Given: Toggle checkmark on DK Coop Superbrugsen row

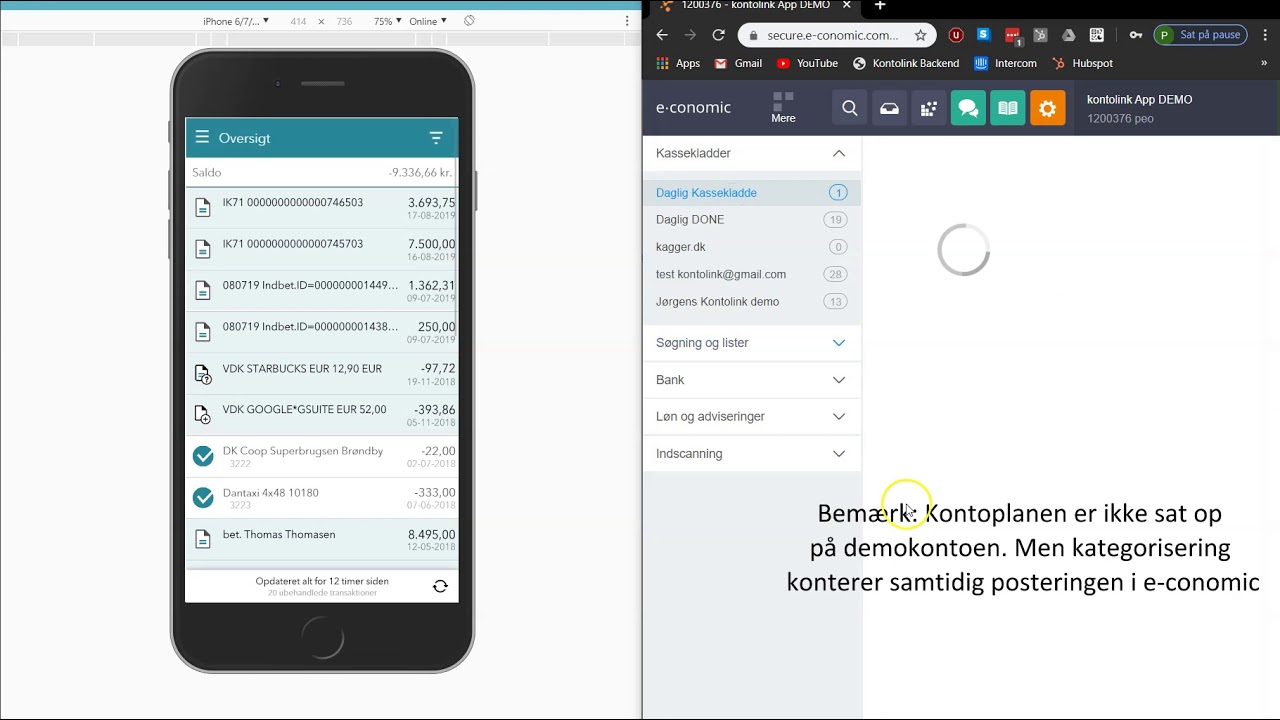Looking at the screenshot, I should 203,456.
